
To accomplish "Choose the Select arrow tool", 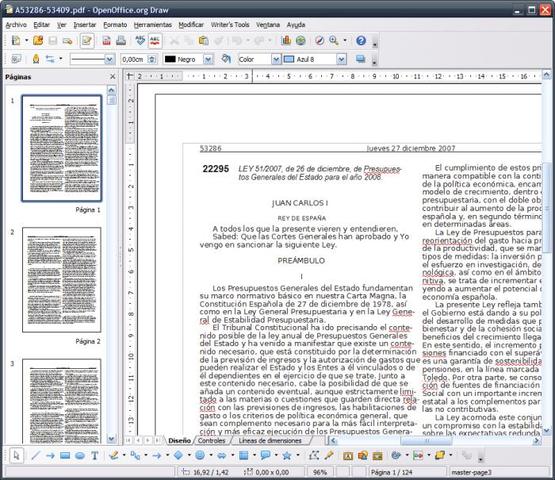I will (16, 456).
